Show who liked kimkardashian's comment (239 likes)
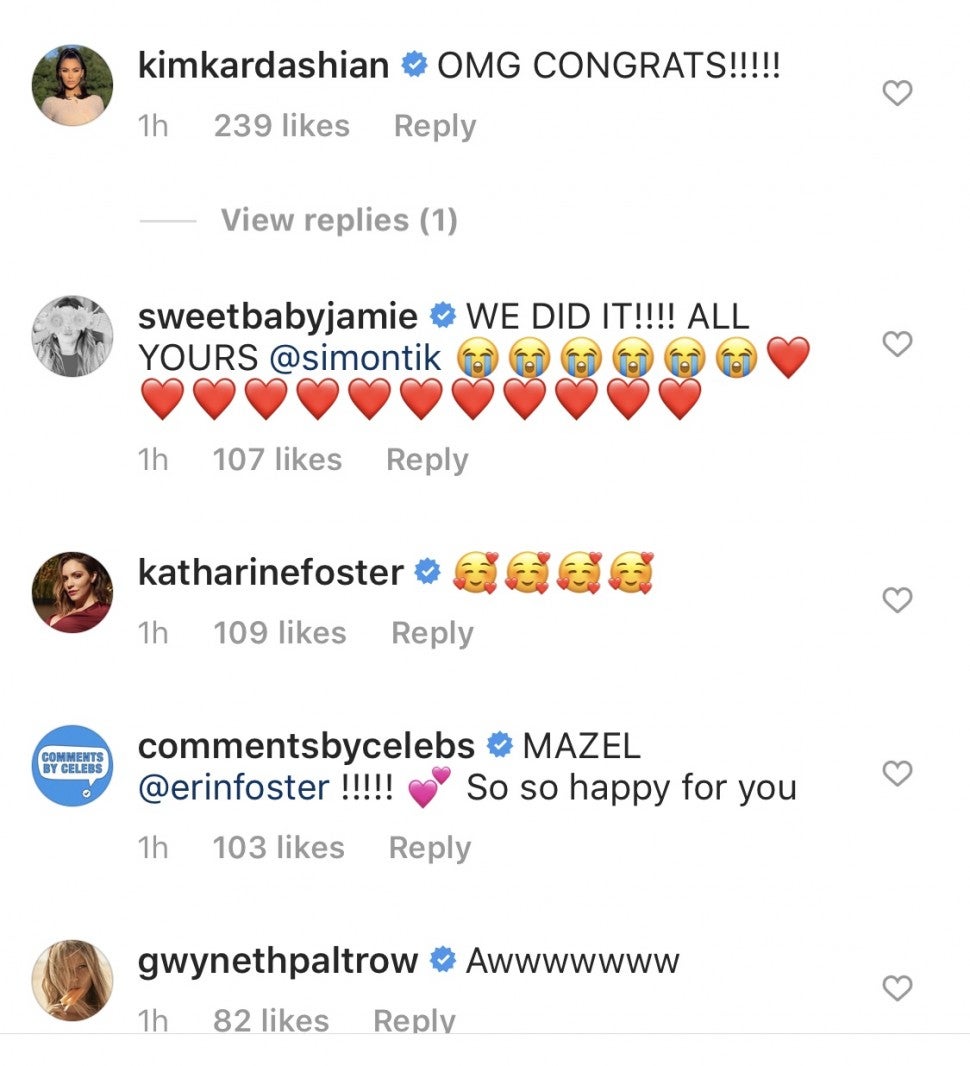Viewport: 970px width, 1066px height. [281, 126]
